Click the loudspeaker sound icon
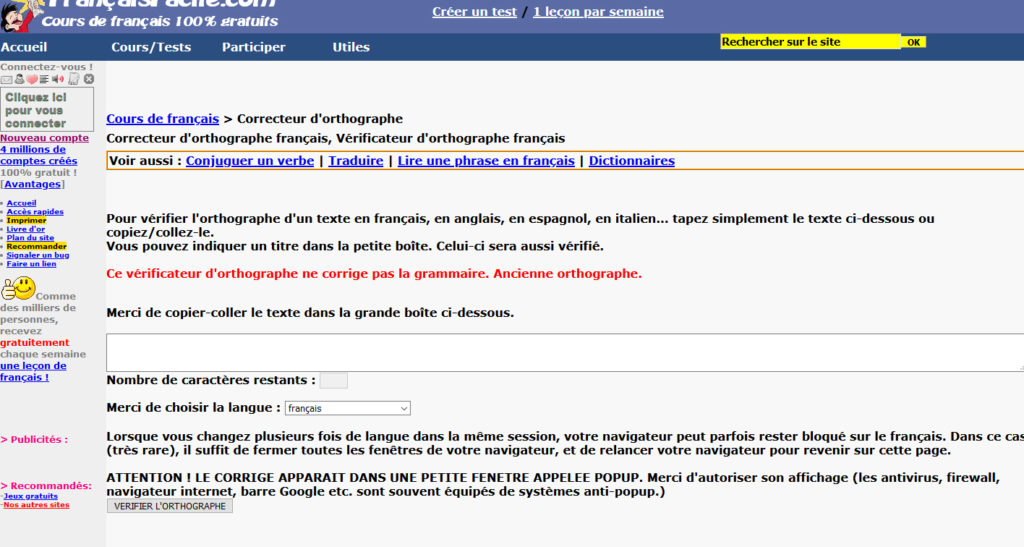This screenshot has height=547, width=1024. coord(58,80)
